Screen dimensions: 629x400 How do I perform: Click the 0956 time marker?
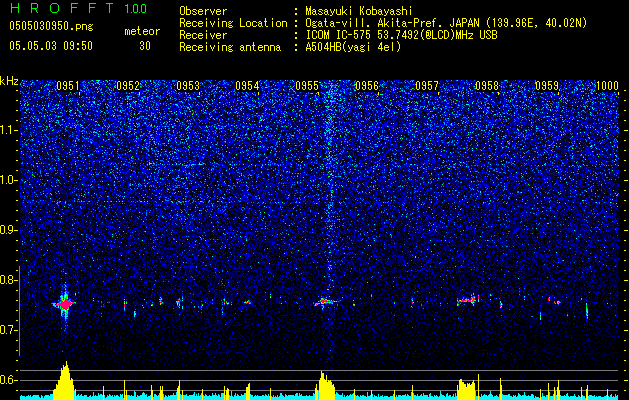click(x=367, y=86)
